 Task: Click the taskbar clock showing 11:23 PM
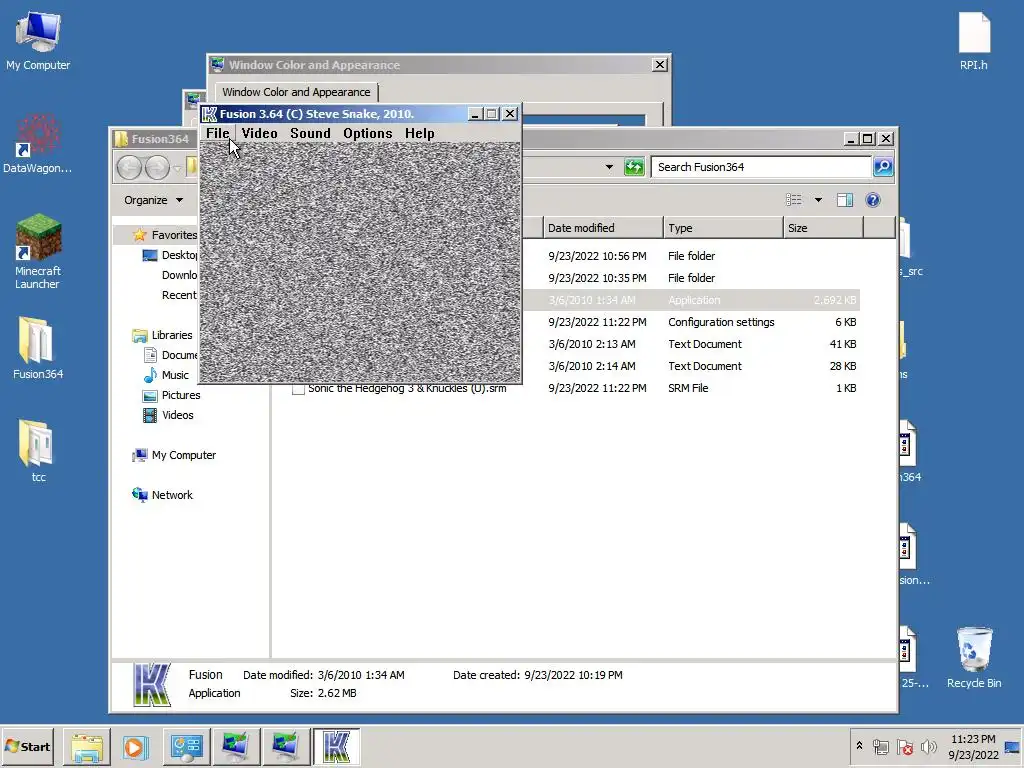click(973, 746)
